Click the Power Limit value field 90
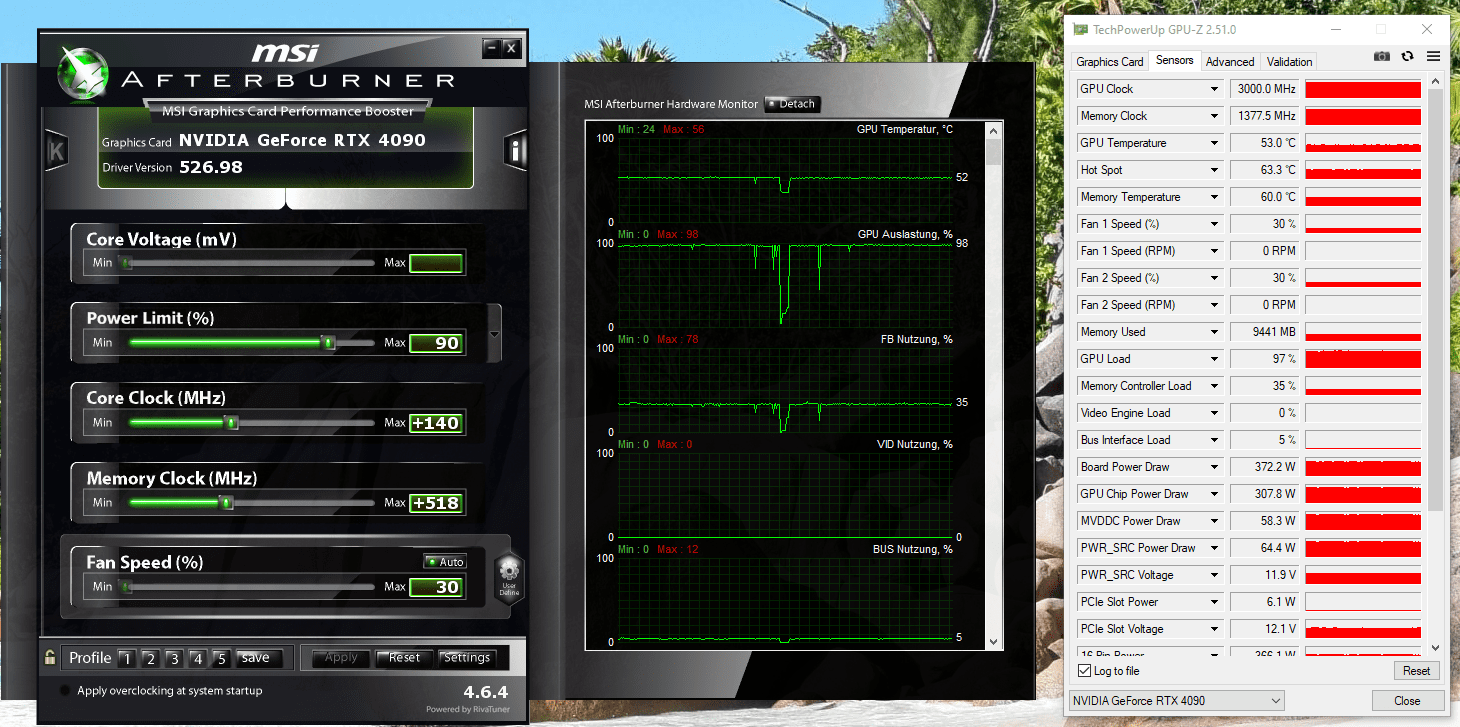This screenshot has height=727, width=1460. [436, 343]
